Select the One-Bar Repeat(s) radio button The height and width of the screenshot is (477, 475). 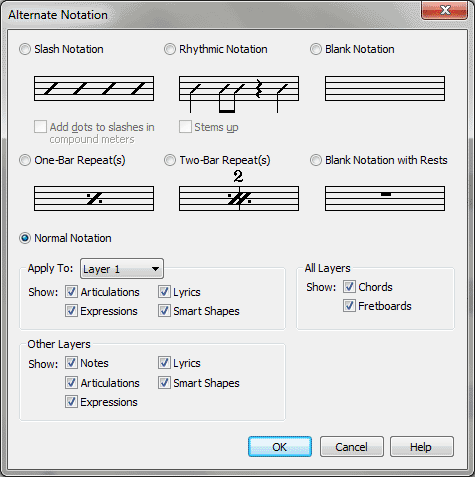[x=25, y=160]
